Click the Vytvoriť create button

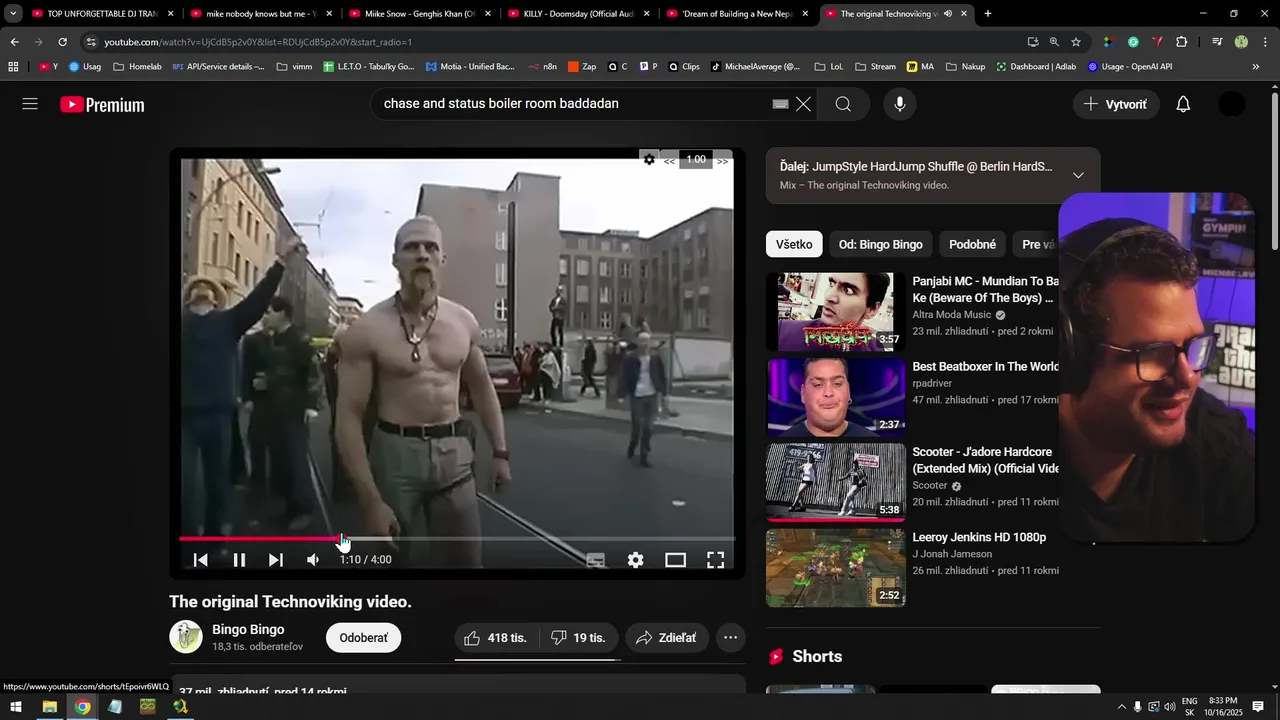pyautogui.click(x=1116, y=104)
